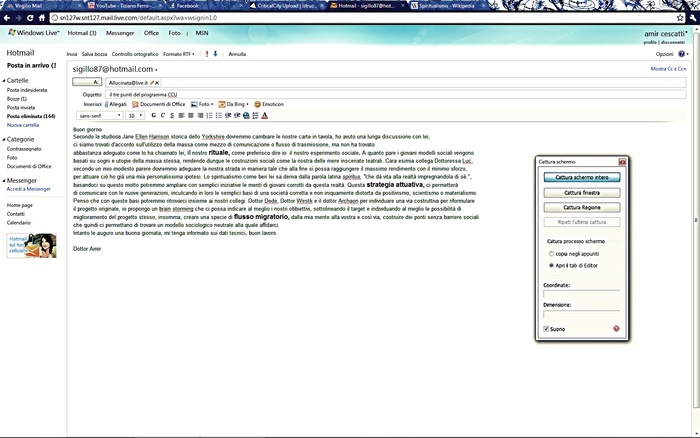Click Cattura finestra button
The height and width of the screenshot is (438, 700).
coord(582,193)
